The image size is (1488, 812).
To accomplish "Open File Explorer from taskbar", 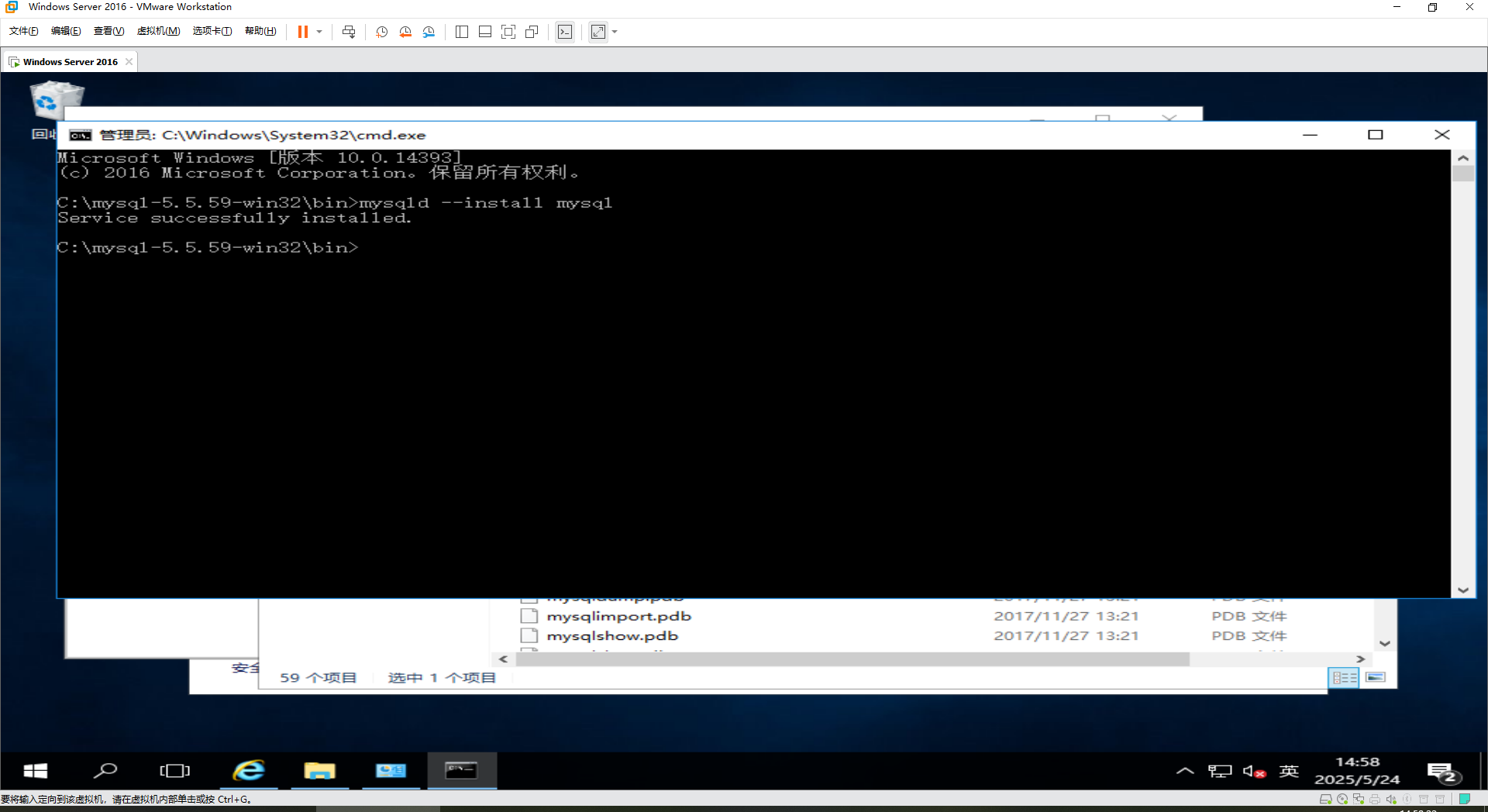I will 319,771.
